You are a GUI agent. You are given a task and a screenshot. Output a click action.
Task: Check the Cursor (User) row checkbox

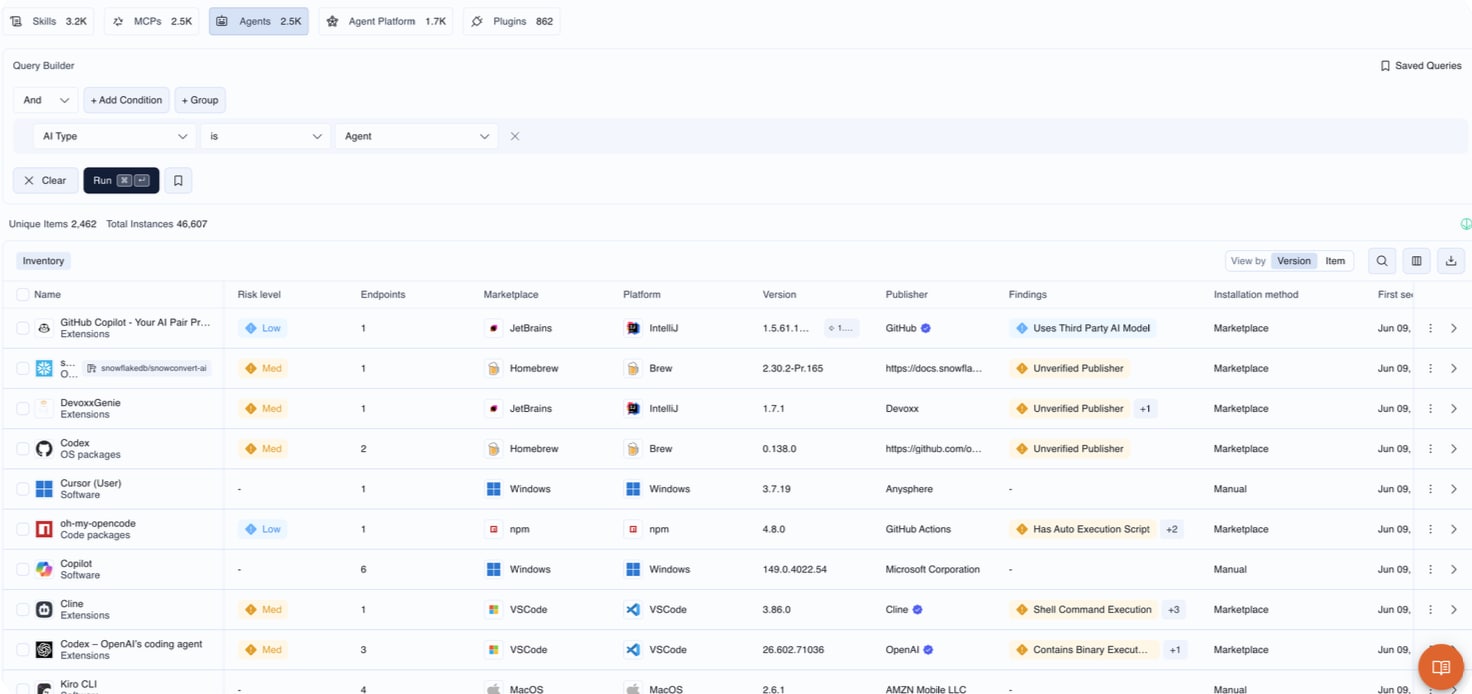pyautogui.click(x=23, y=489)
